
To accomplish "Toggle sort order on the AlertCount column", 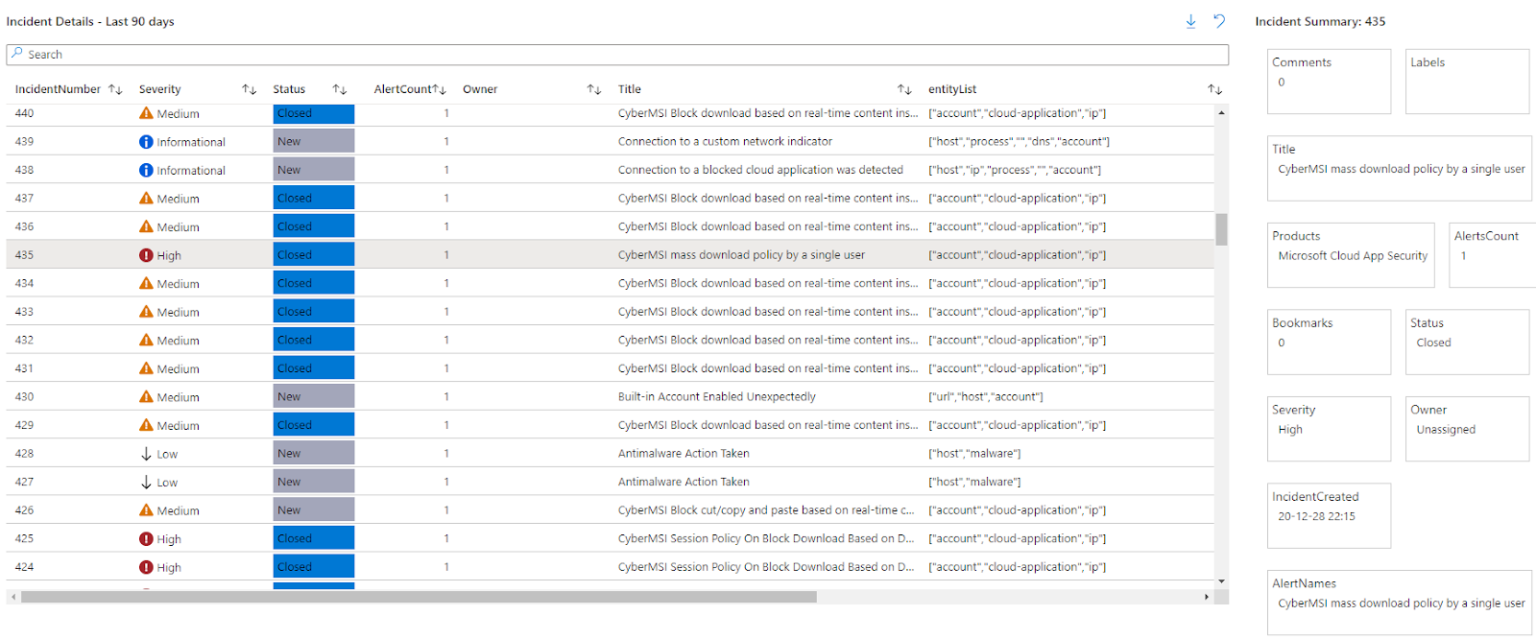I will coord(440,89).
